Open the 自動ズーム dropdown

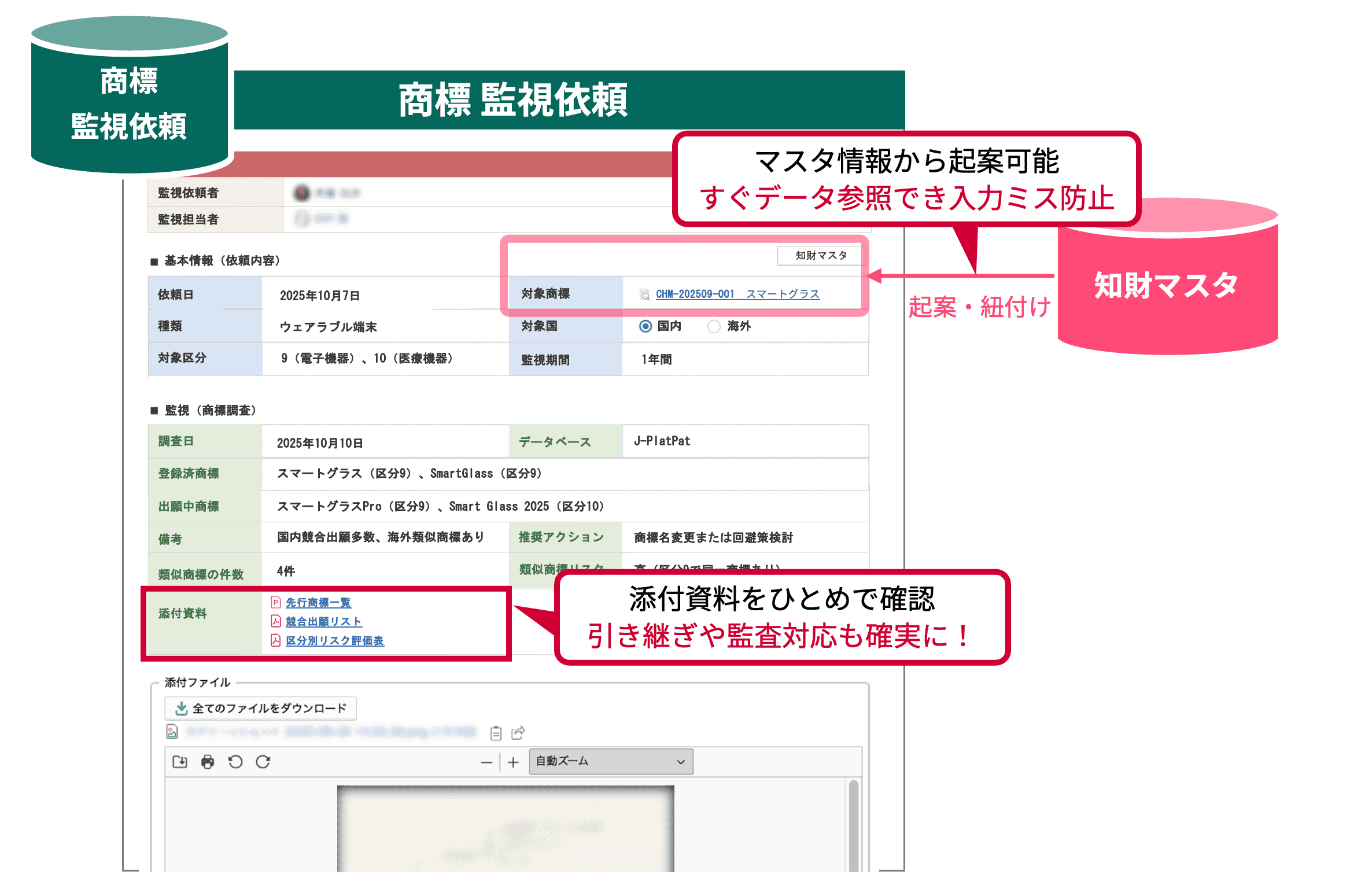pos(610,761)
